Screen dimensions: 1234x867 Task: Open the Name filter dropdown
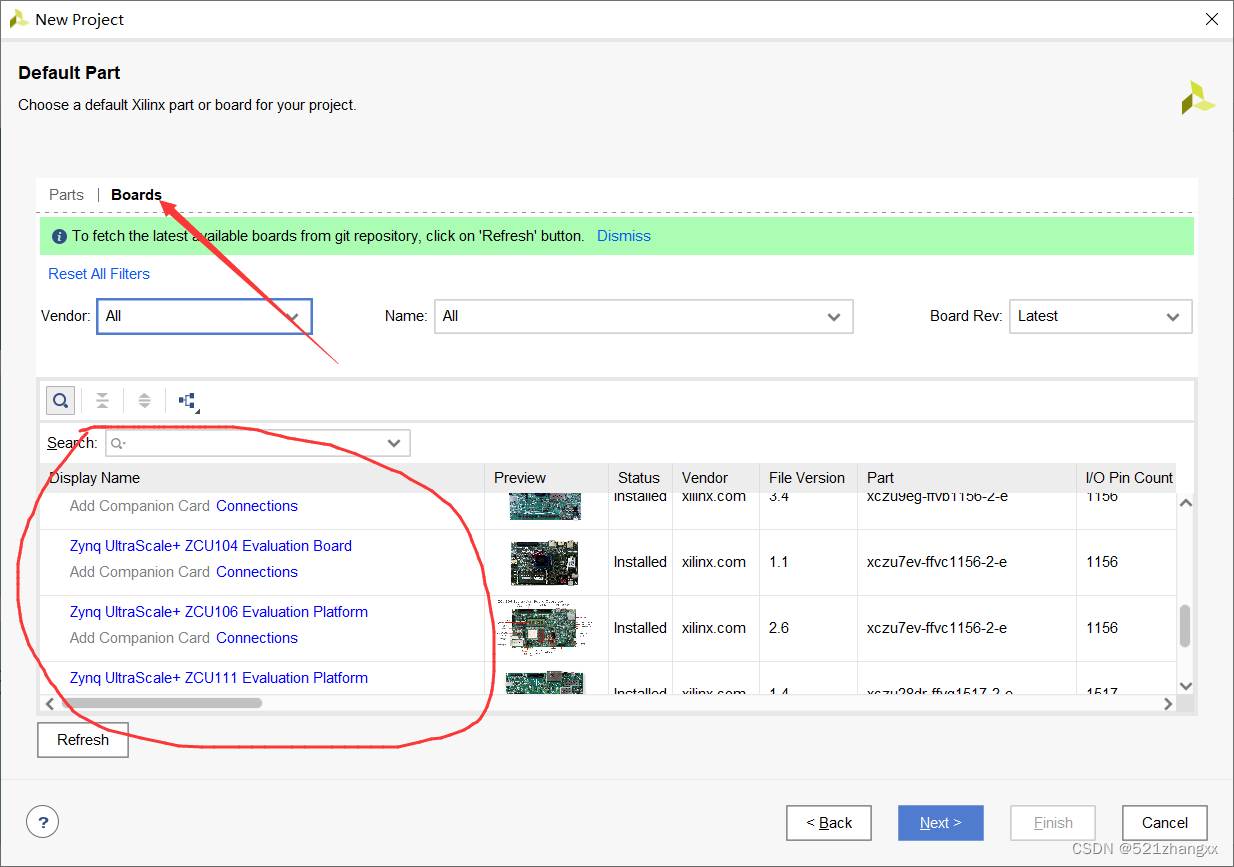(643, 316)
